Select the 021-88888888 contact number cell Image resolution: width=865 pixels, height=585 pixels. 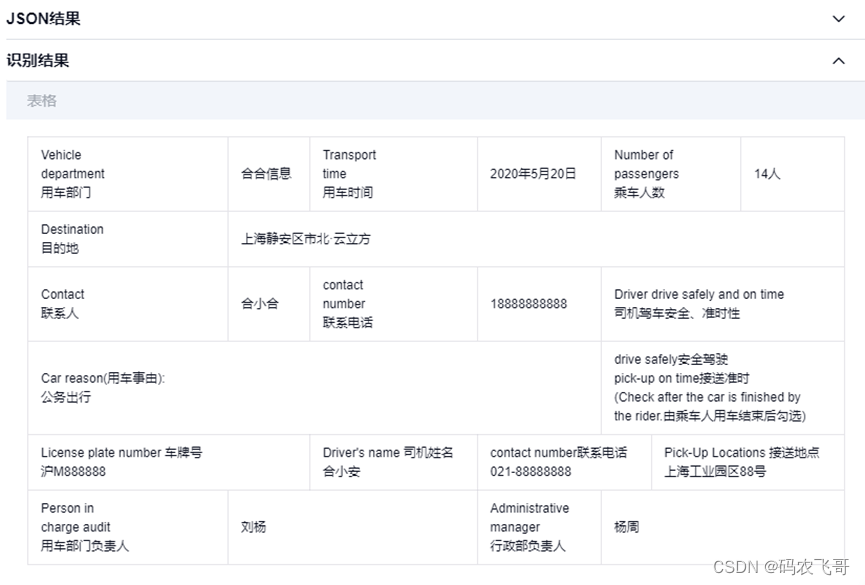[564, 462]
